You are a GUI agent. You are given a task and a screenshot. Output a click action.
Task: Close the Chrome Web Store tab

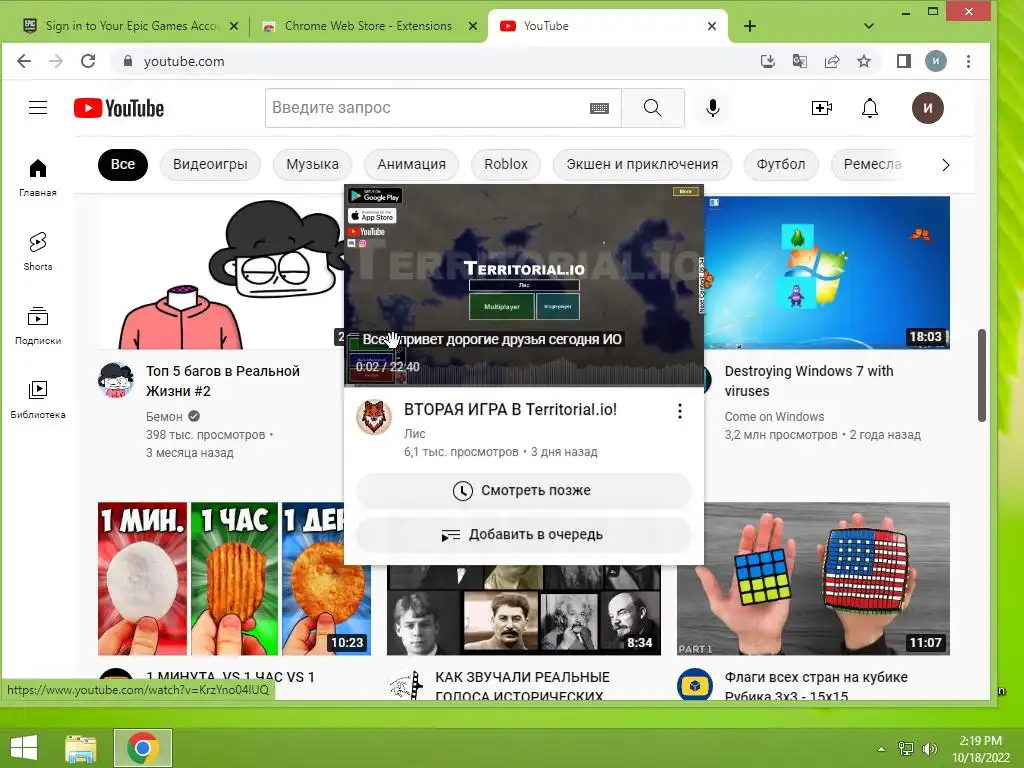tap(473, 26)
